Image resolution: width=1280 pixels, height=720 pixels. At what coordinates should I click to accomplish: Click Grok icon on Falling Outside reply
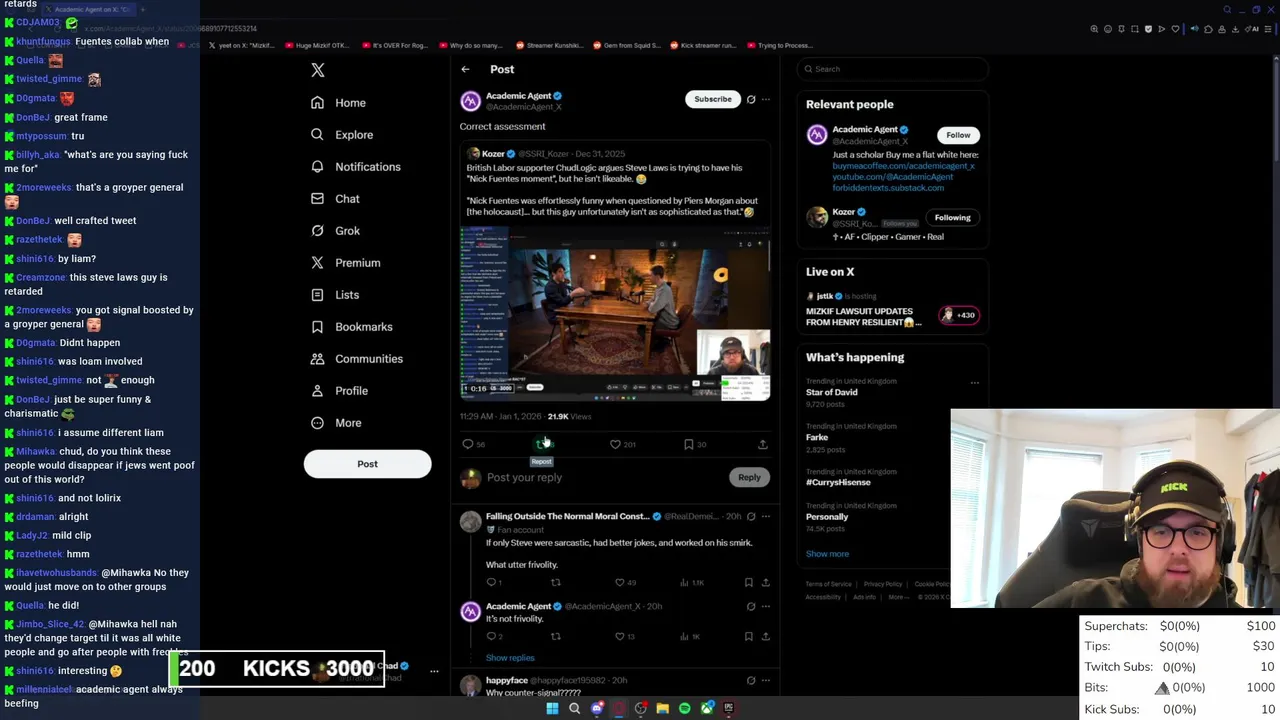751,517
